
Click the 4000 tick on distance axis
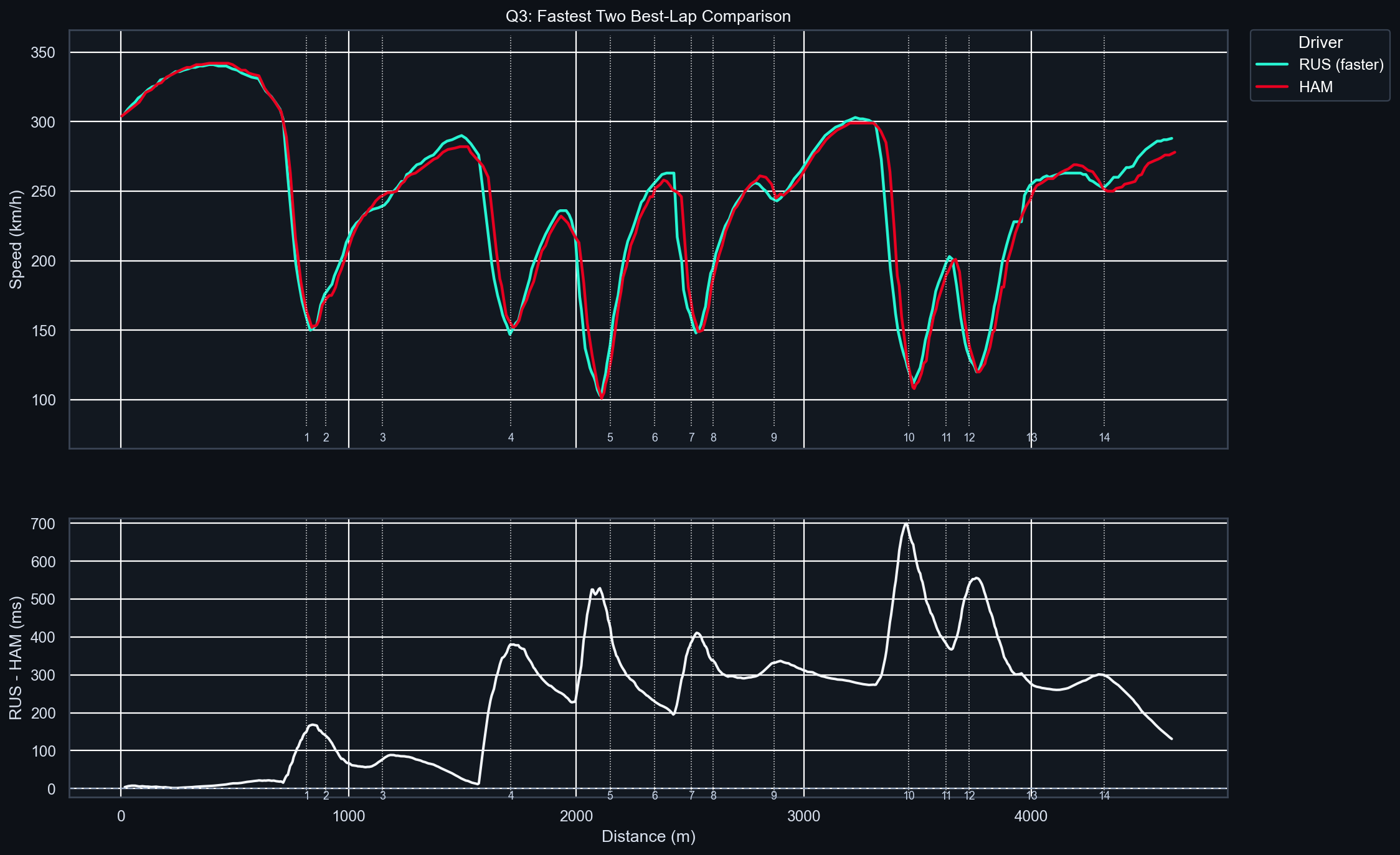1031,816
